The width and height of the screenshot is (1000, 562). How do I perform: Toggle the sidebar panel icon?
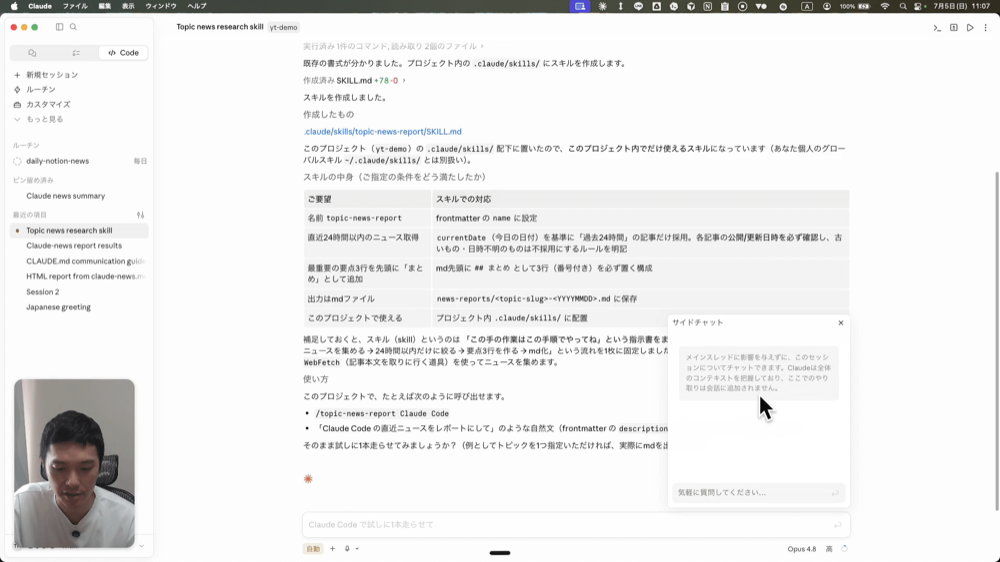tap(59, 27)
